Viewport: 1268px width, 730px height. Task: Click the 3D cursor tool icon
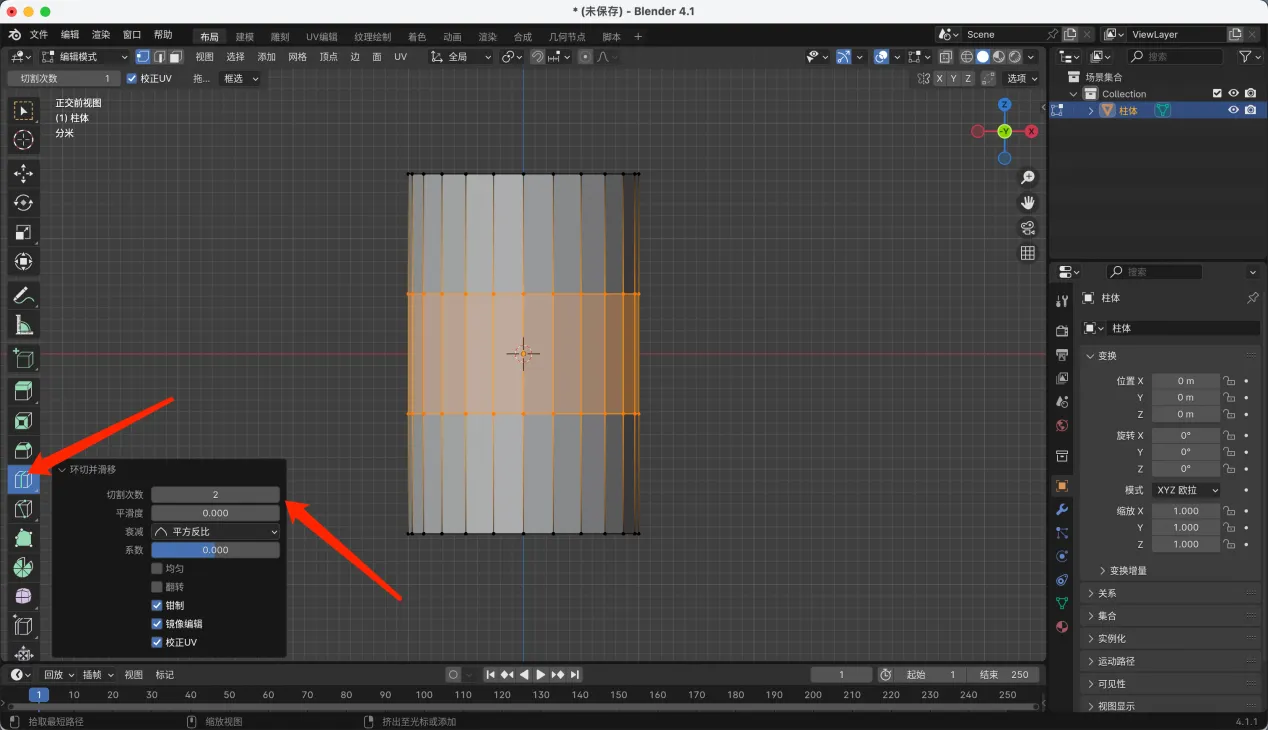tap(23, 140)
